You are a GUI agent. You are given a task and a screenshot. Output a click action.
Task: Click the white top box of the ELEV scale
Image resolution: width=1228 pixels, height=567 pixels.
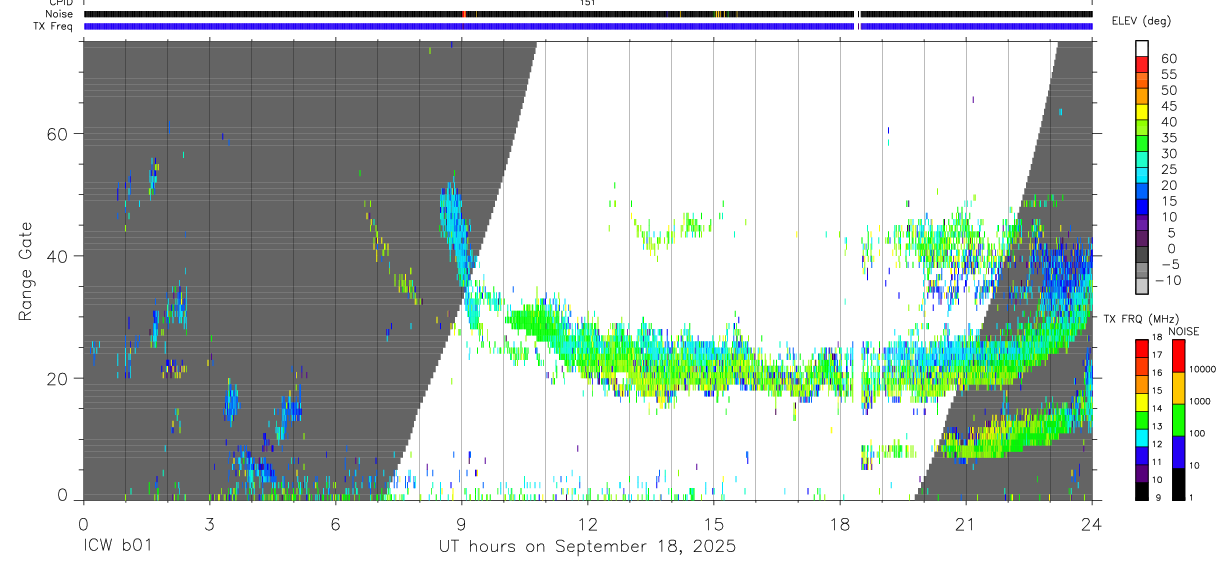(x=1142, y=49)
